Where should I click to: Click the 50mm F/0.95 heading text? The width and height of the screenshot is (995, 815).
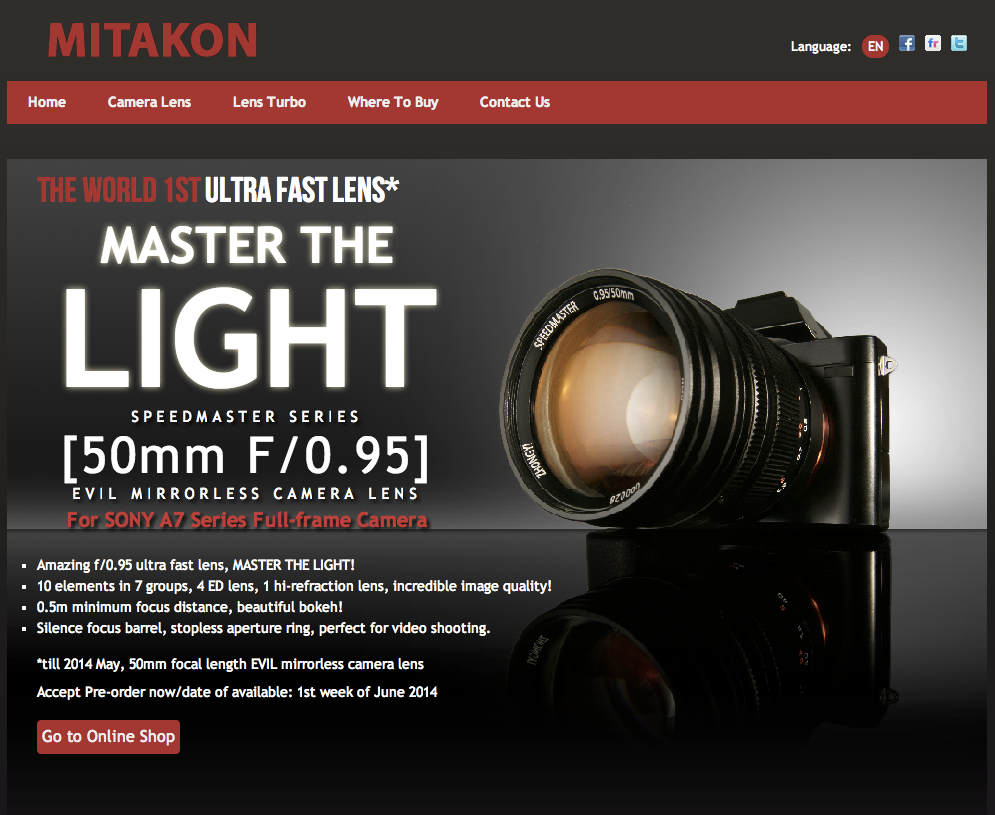pos(246,456)
